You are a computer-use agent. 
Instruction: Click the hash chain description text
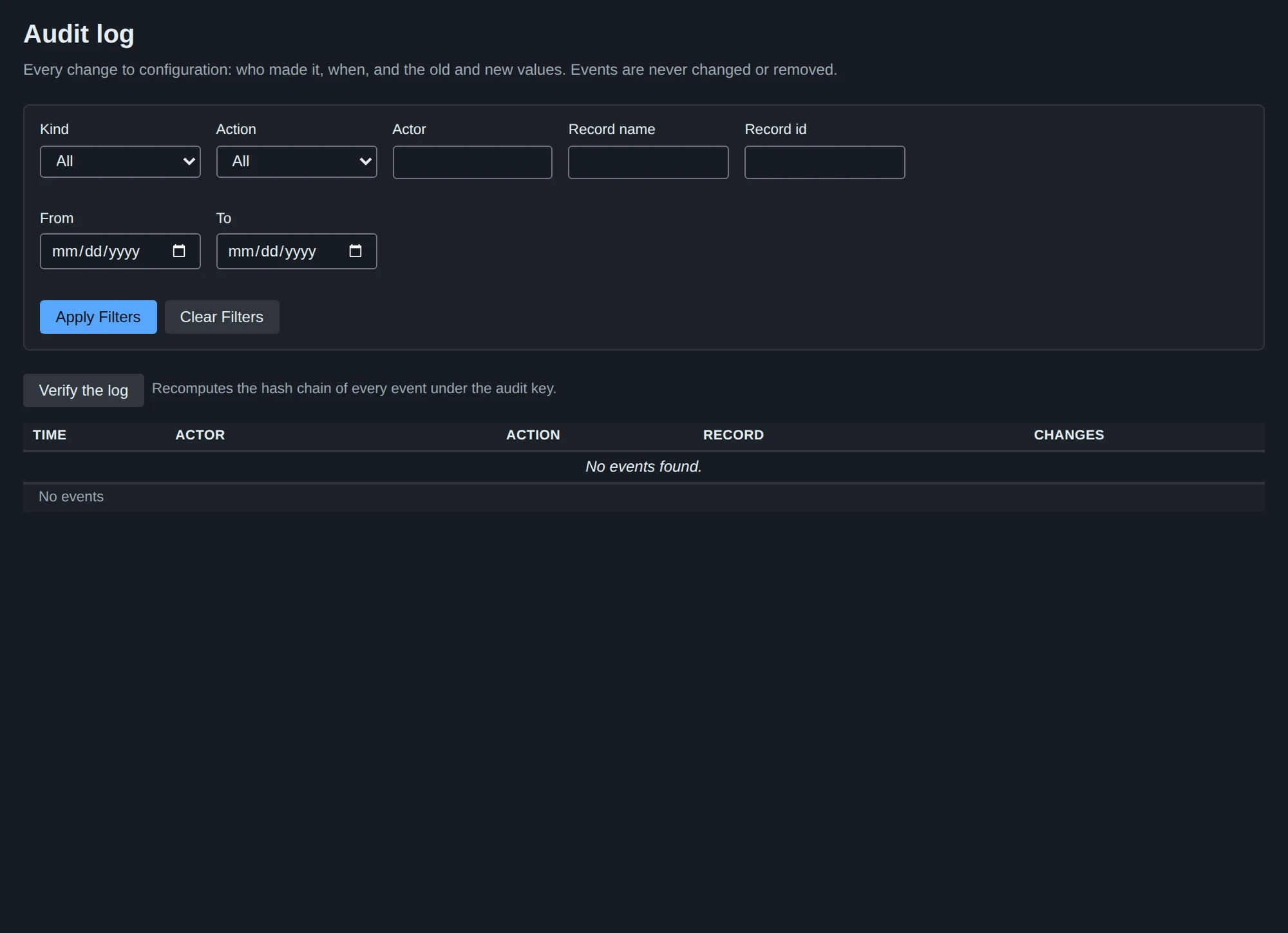354,389
